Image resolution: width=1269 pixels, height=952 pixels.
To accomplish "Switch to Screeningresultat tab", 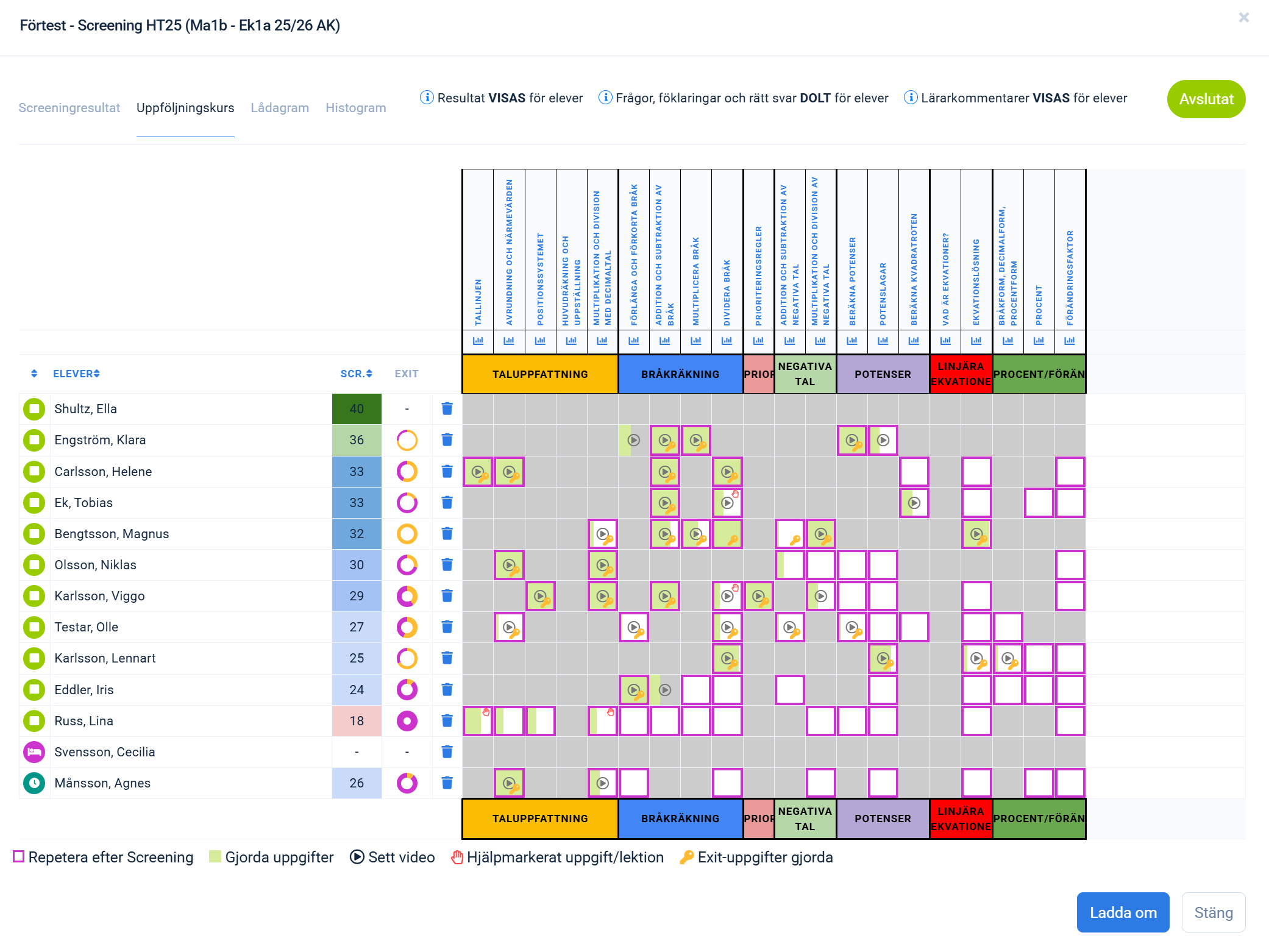I will 69,108.
